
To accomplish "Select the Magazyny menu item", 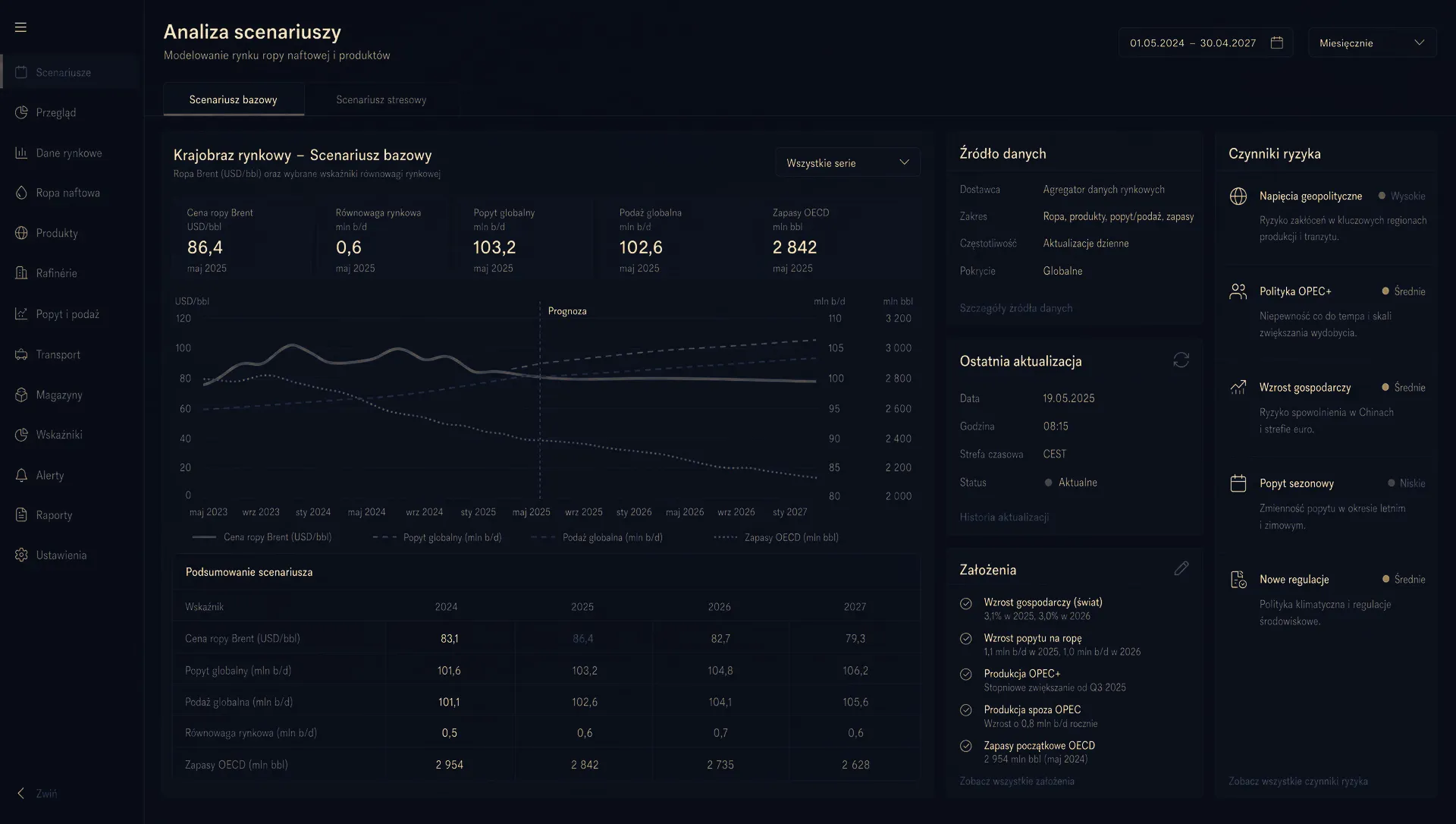I will (x=72, y=395).
